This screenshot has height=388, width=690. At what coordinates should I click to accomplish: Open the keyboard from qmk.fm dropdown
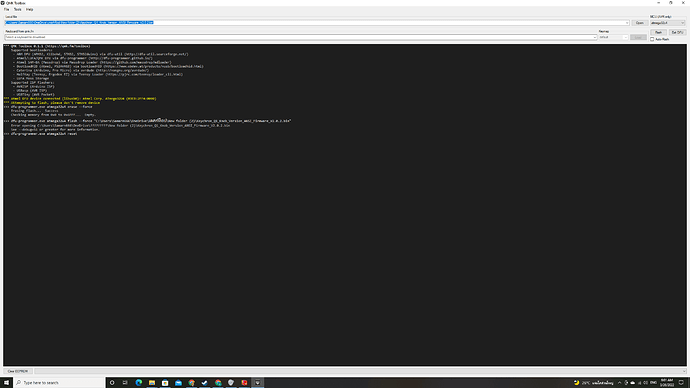(301, 37)
